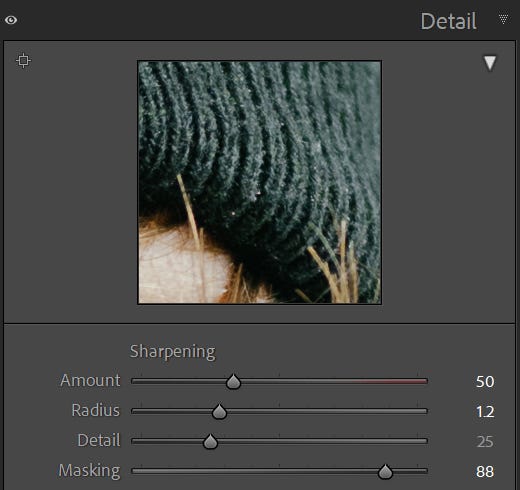Click the Detail slider label under Sharpening
Viewport: 520px width, 490px height.
[x=99, y=440]
